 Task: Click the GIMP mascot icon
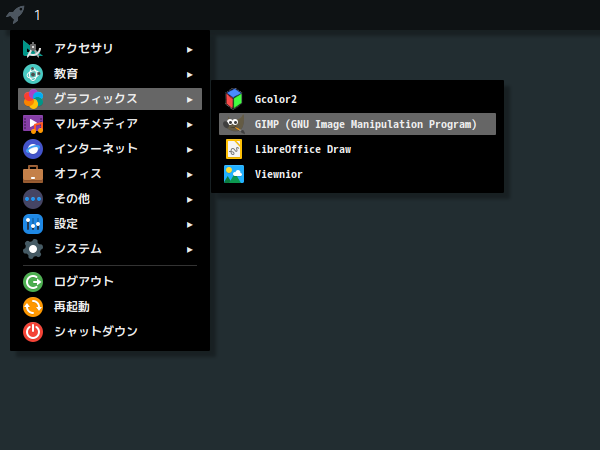(234, 124)
